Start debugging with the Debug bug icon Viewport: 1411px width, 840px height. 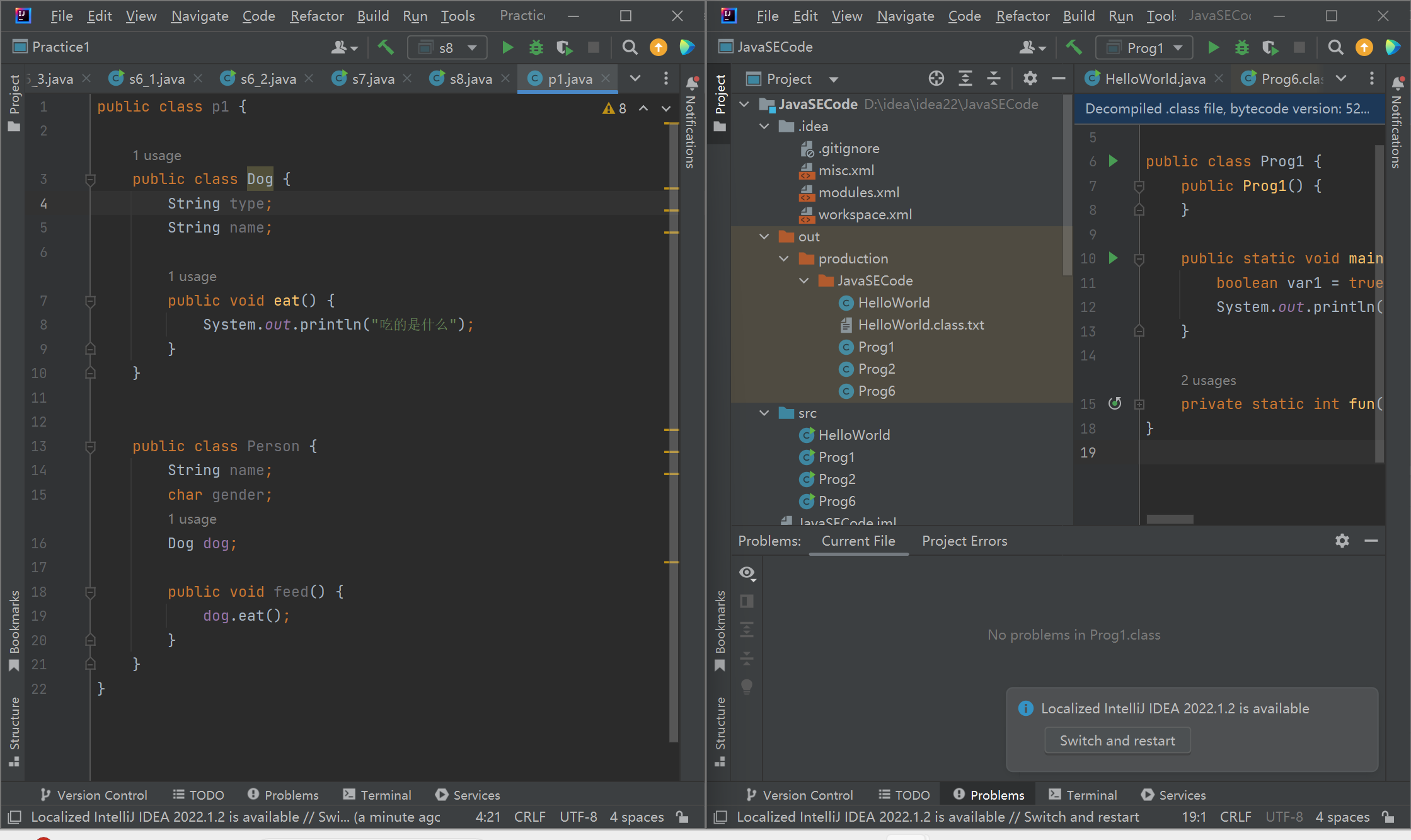click(x=1241, y=47)
